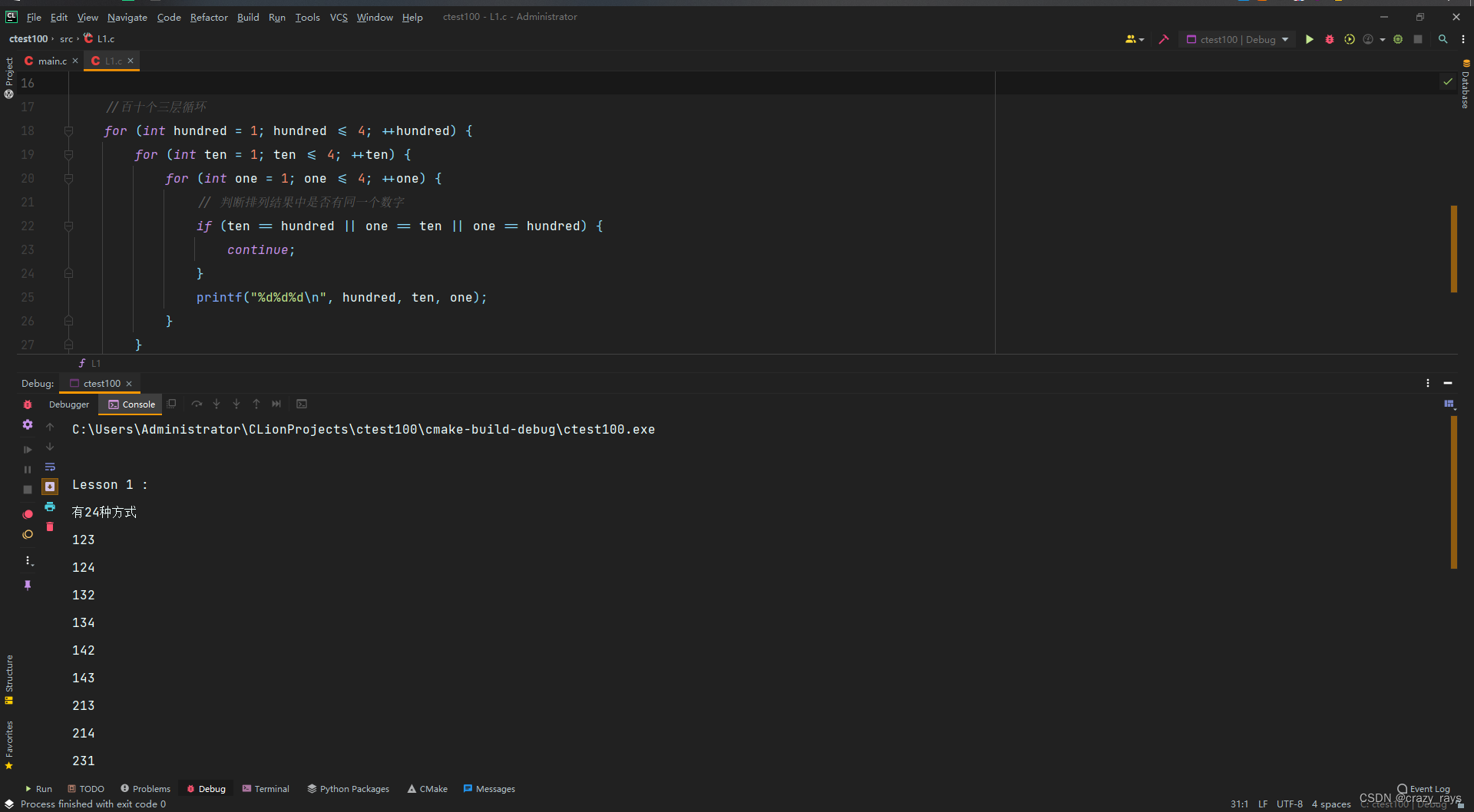Screen dimensions: 1474x812
Task: Switch to main.c editor tab
Action: (x=51, y=61)
